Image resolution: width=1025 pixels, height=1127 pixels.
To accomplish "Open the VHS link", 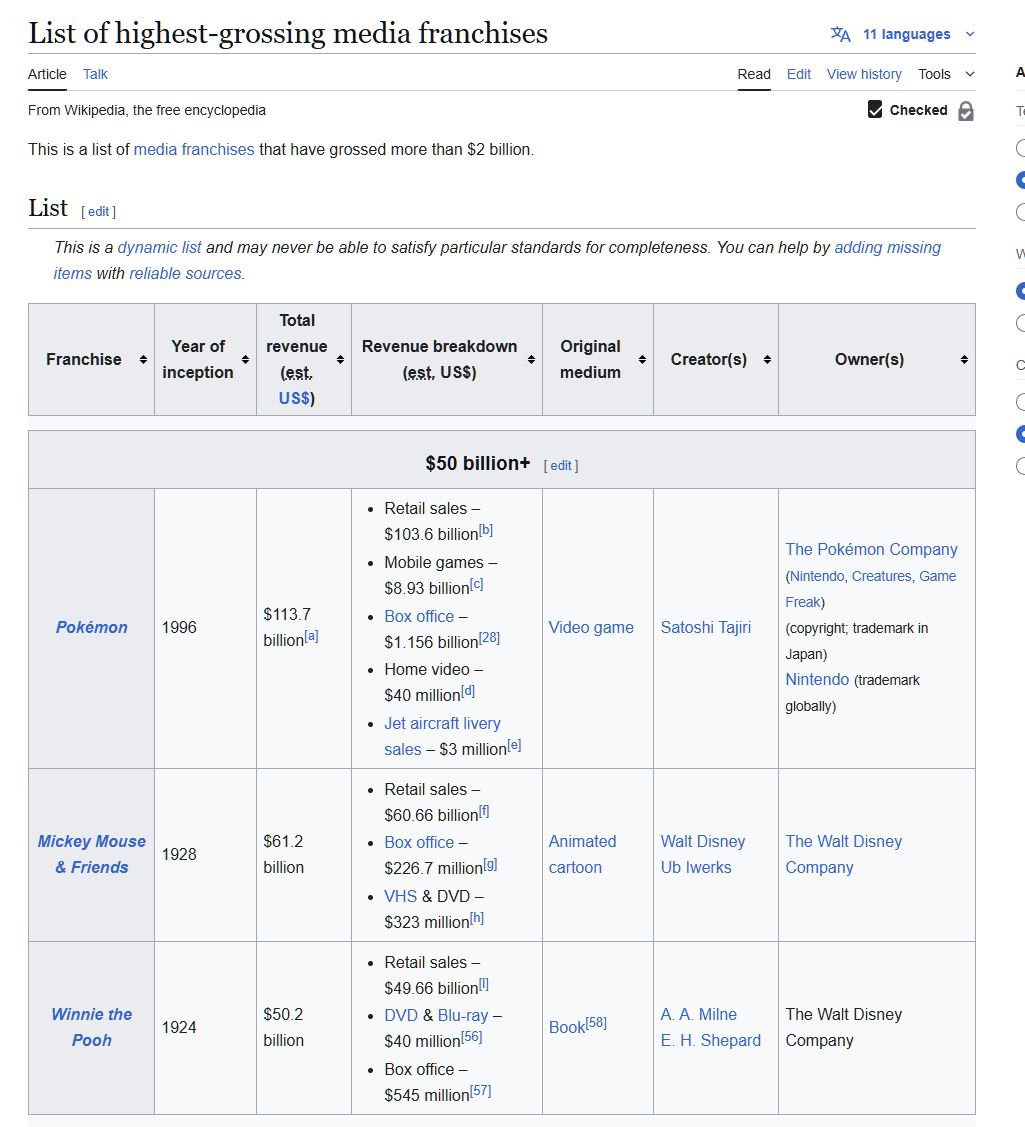I will [x=400, y=896].
